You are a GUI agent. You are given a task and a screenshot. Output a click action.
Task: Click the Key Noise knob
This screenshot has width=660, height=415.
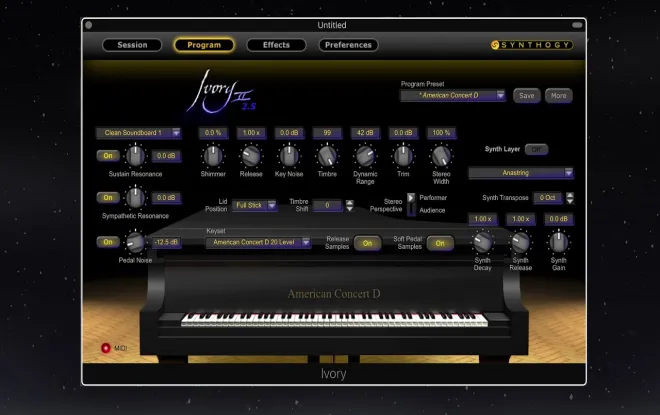(289, 156)
